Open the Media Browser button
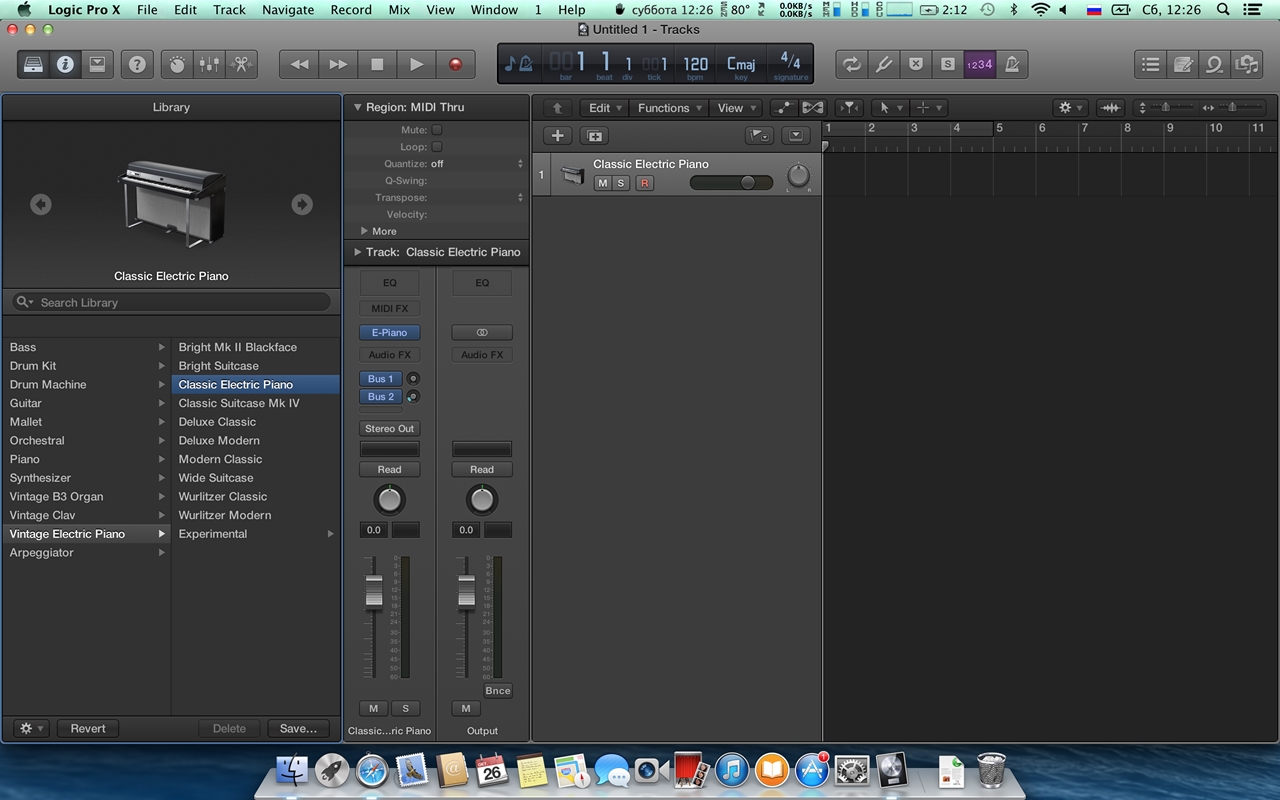The height and width of the screenshot is (800, 1280). (1247, 64)
